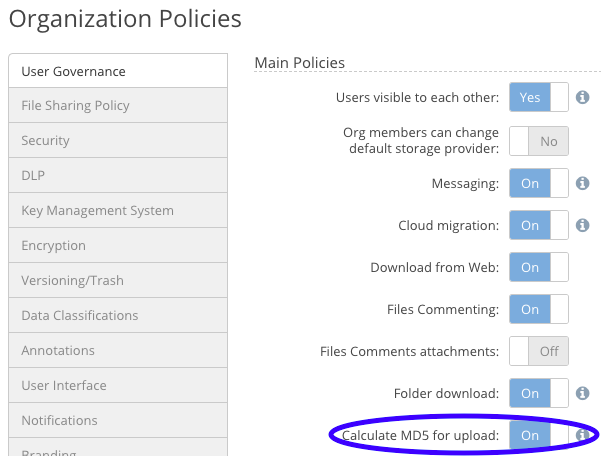Toggle Users visible to each other switch
601x456 pixels.
(539, 98)
